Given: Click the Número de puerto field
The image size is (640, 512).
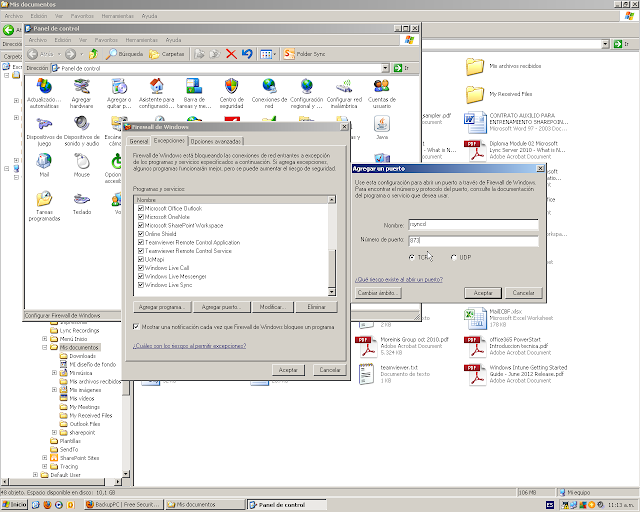Looking at the screenshot, I should pos(473,241).
